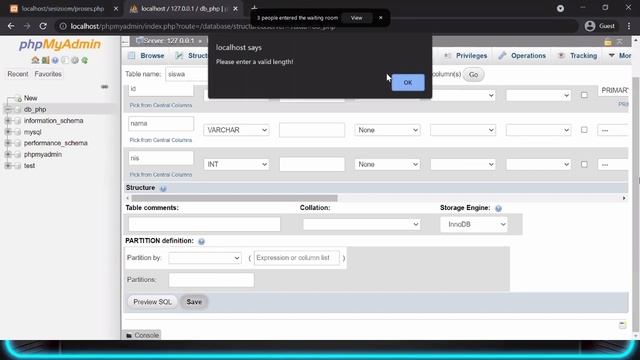Open the browser three-dot menu
The width and height of the screenshot is (640, 360).
tap(629, 26)
